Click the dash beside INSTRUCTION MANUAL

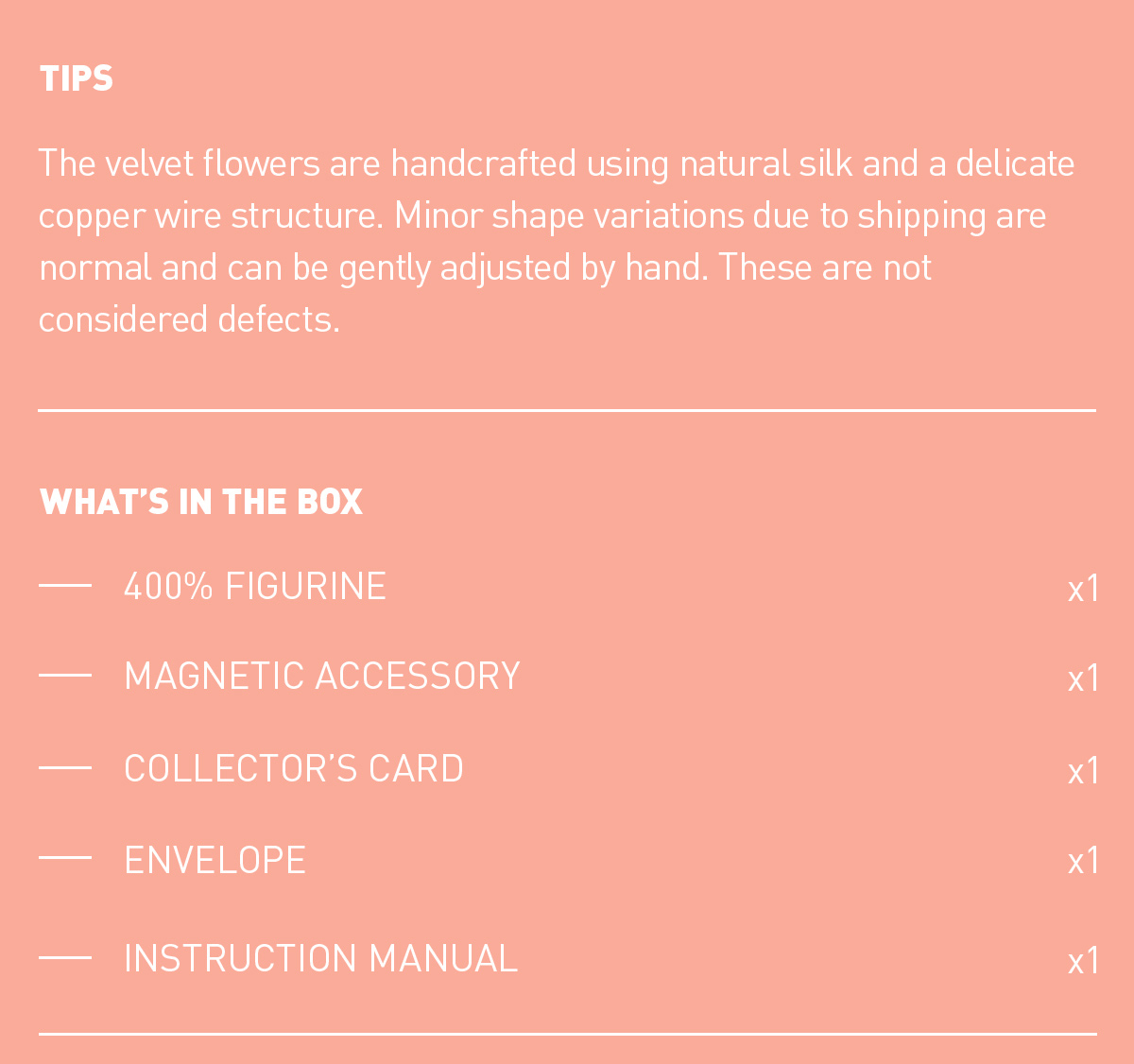coord(65,957)
